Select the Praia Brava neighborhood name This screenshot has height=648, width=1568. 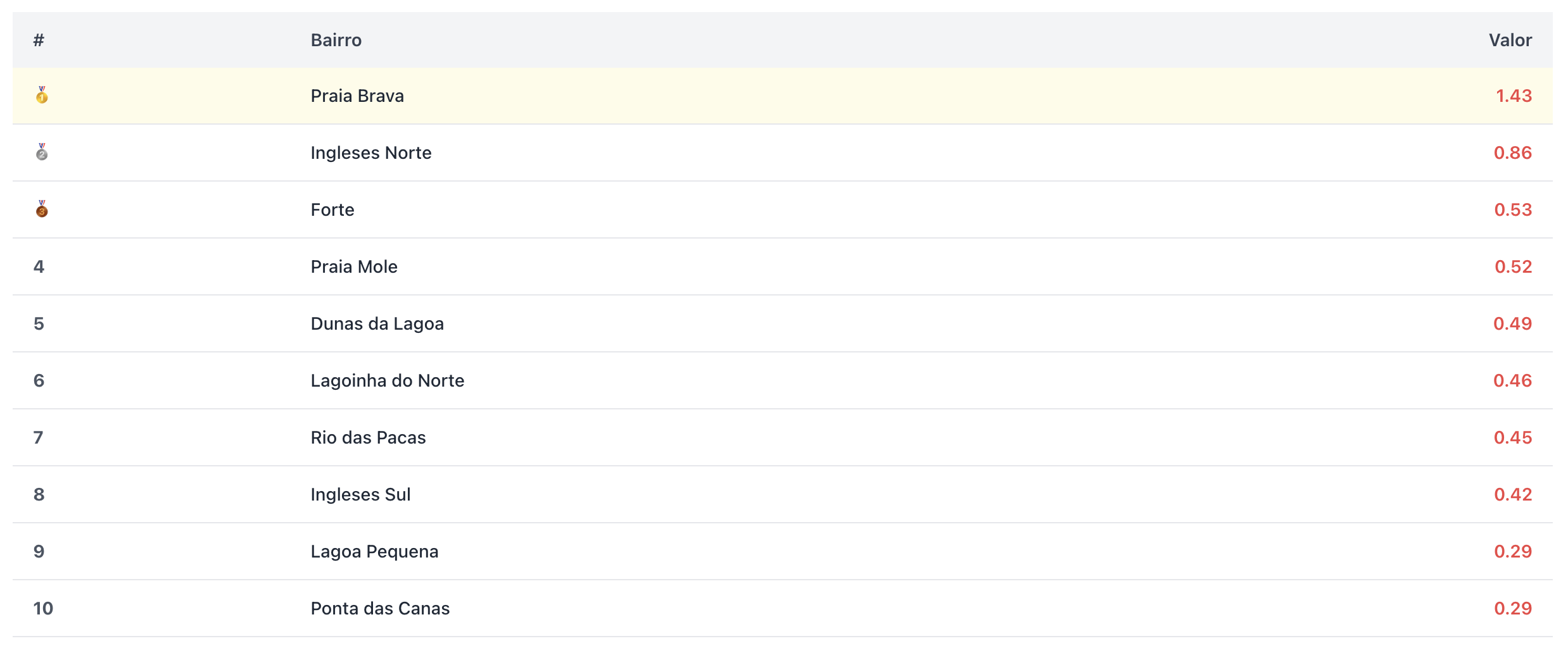tap(357, 96)
